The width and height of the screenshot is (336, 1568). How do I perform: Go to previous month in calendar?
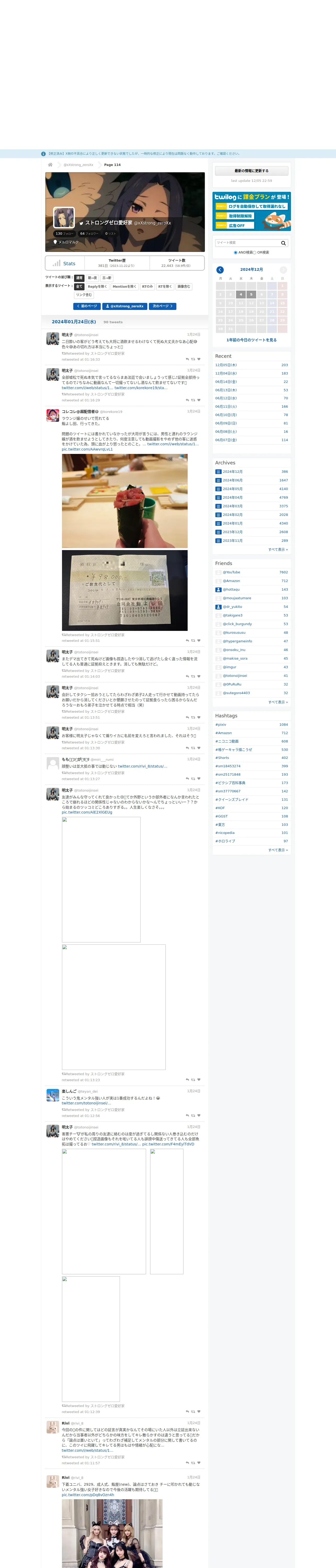pos(220,270)
